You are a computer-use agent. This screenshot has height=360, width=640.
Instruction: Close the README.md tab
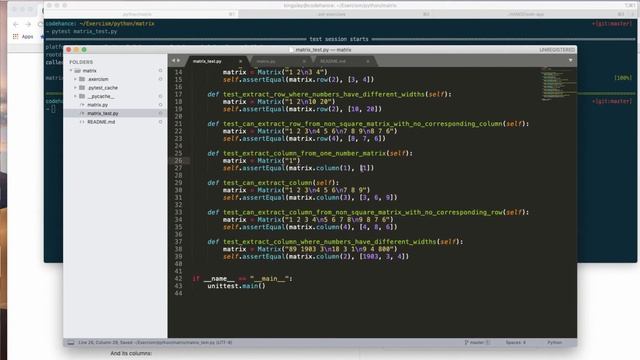(x=368, y=61)
